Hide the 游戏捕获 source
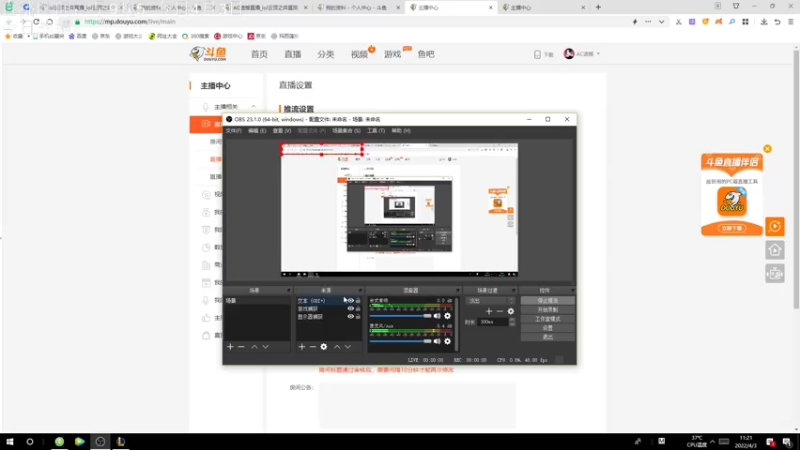 351,309
